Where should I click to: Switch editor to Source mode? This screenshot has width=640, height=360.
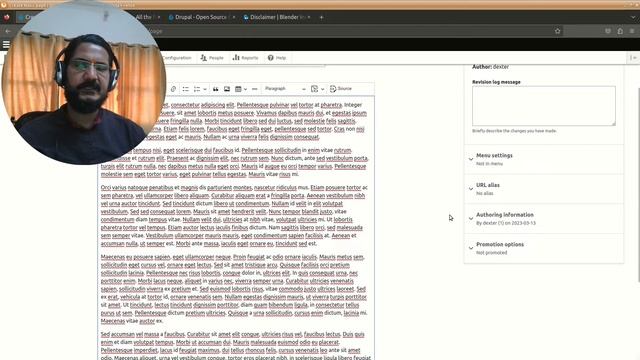[x=341, y=89]
